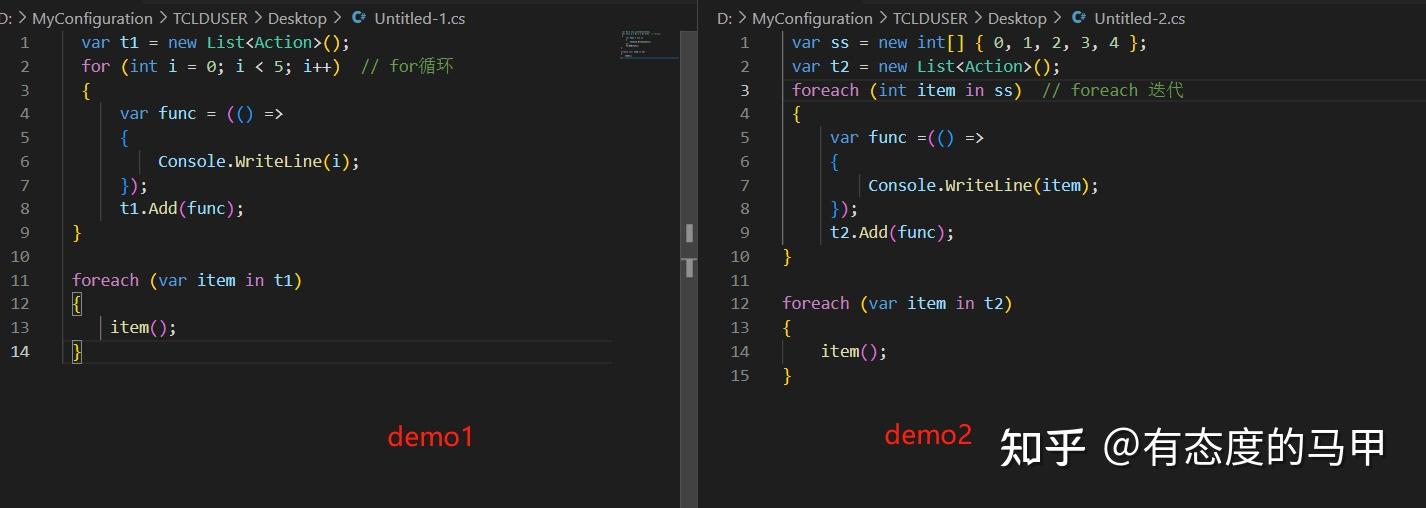The height and width of the screenshot is (508, 1426).
Task: Click 'item();' on line 13 of Untitled-1.cs
Action: [143, 327]
